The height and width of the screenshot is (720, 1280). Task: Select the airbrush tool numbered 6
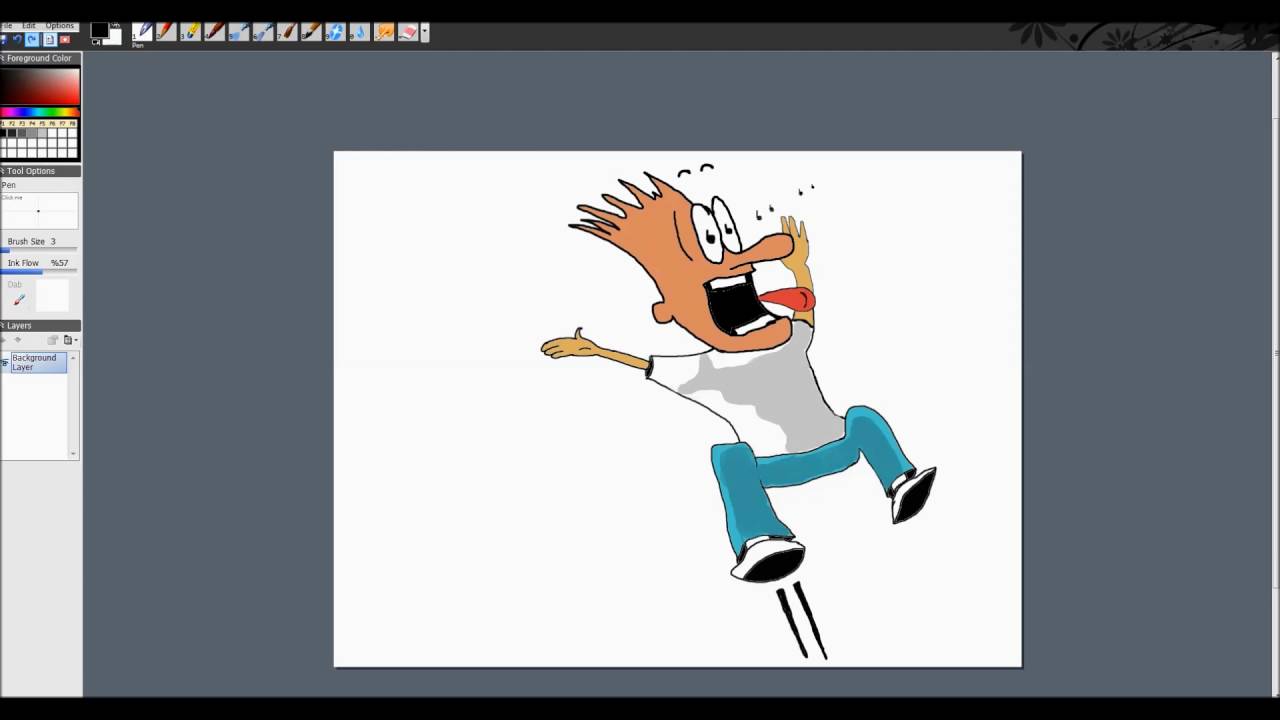(262, 32)
